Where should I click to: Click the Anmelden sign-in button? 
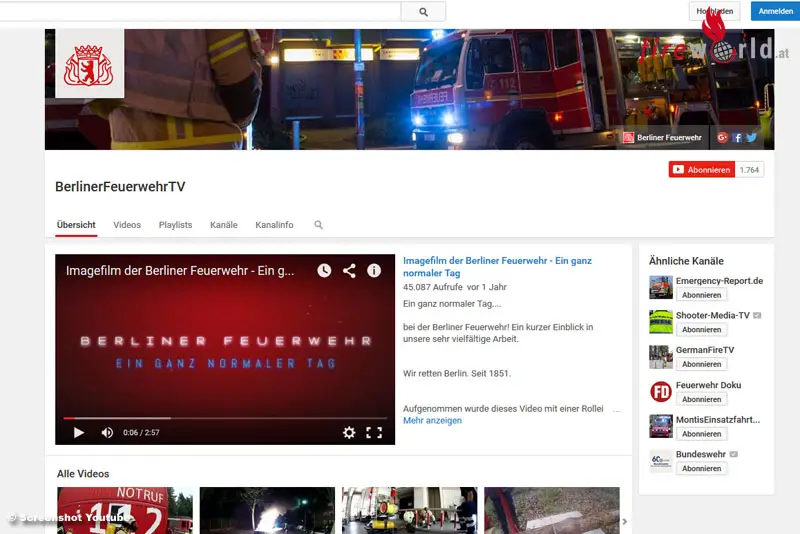click(x=775, y=12)
